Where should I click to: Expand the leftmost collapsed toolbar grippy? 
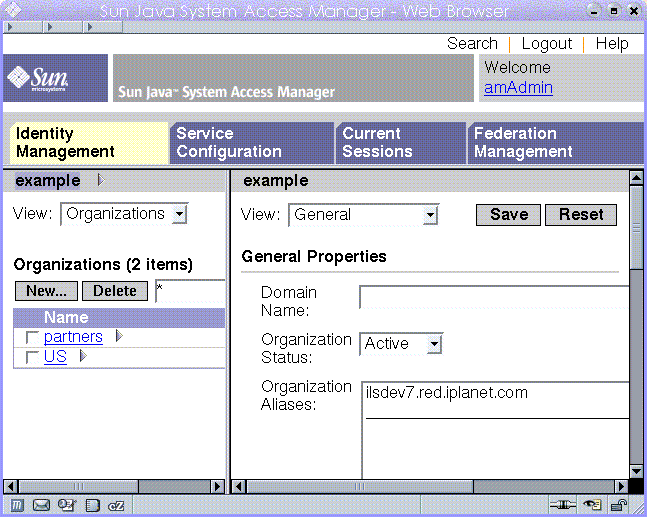click(x=23, y=27)
